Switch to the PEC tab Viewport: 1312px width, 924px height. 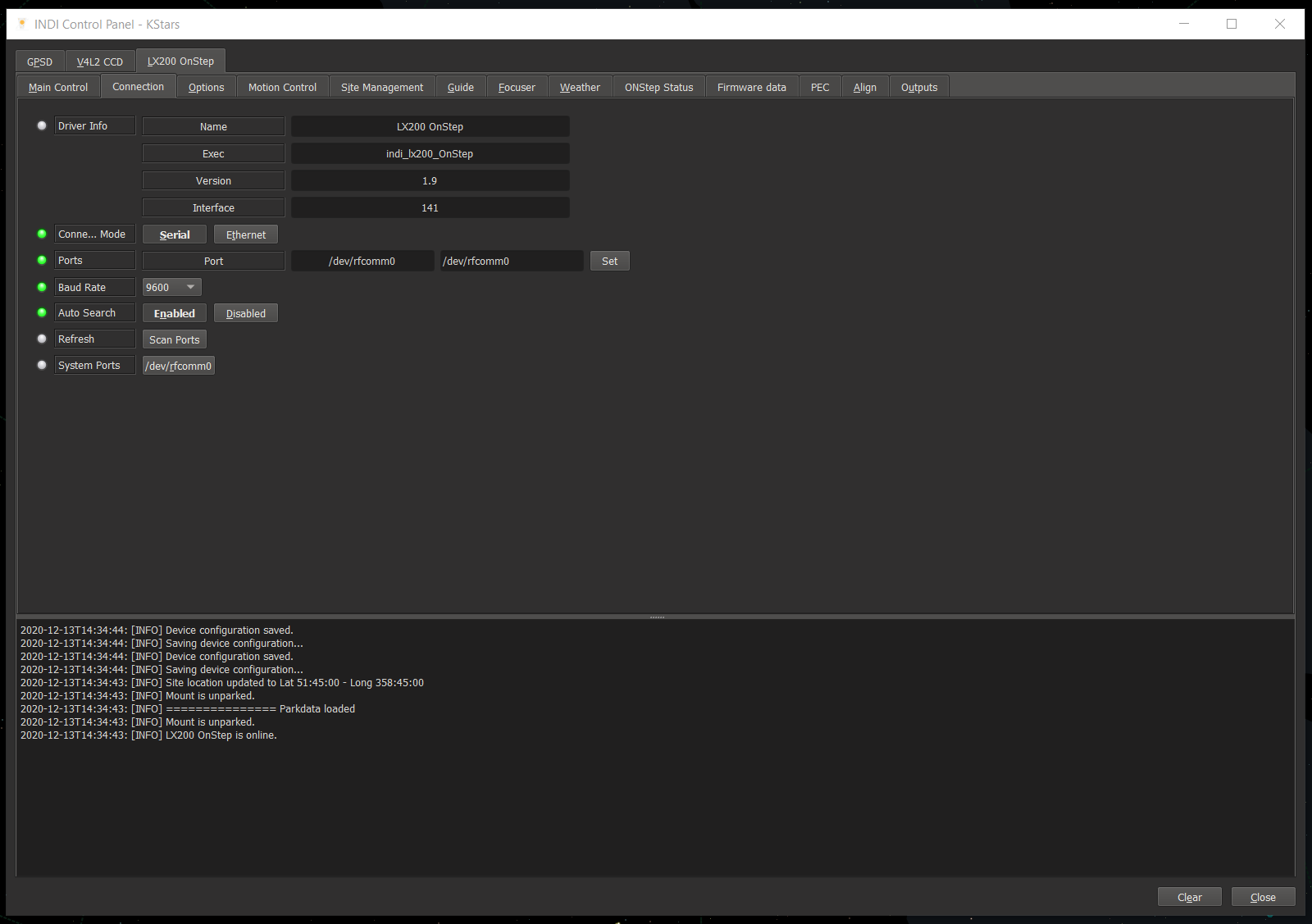tap(820, 88)
